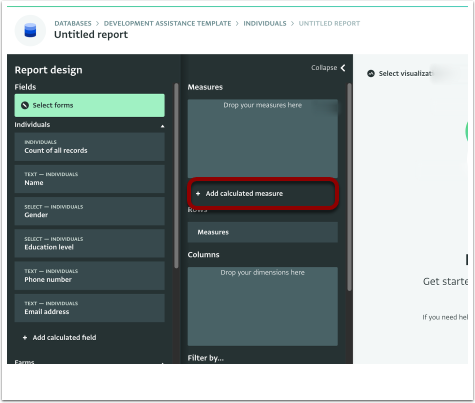Collapse the report design panel
The width and height of the screenshot is (475, 403).
coord(328,68)
